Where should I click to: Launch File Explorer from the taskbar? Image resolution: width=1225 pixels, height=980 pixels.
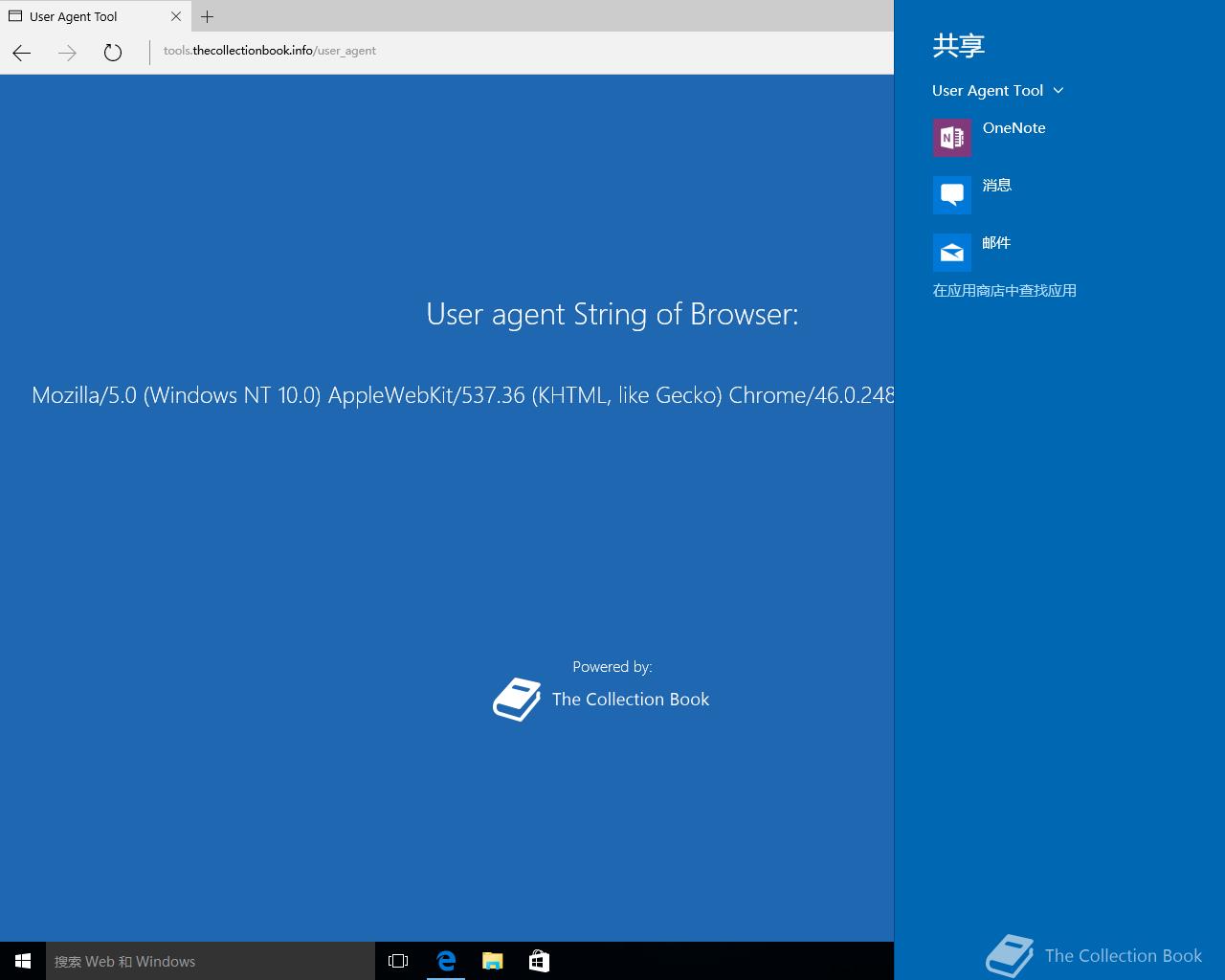[x=492, y=961]
